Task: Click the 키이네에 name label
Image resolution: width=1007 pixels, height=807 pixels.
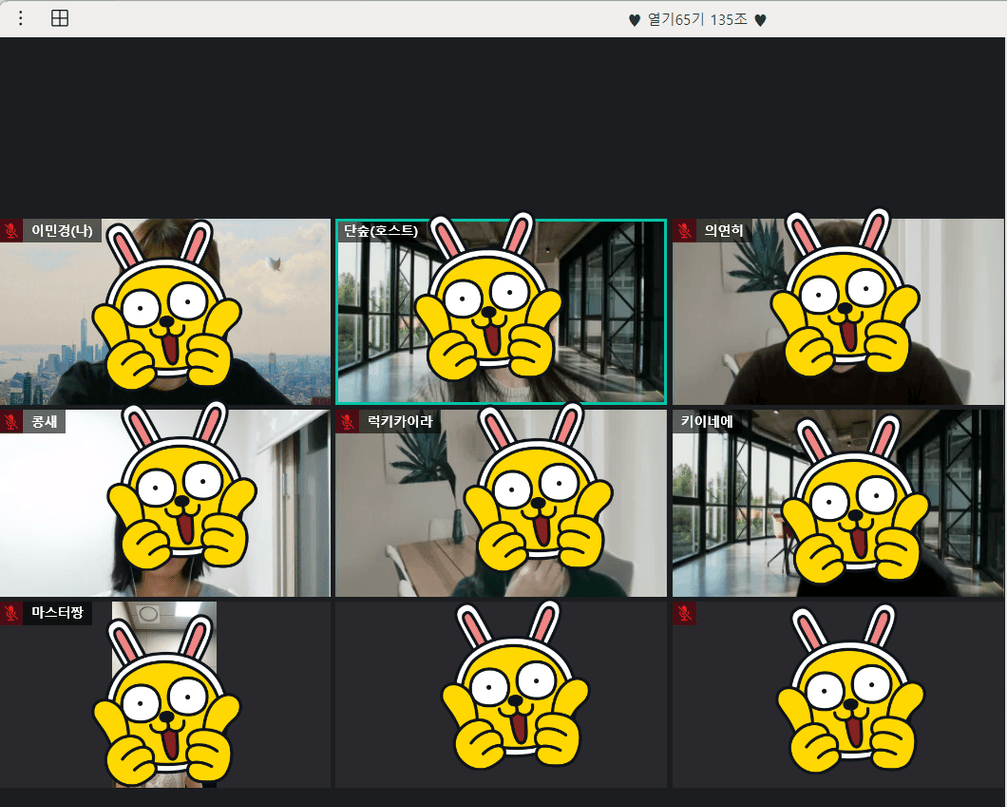Action: click(706, 422)
